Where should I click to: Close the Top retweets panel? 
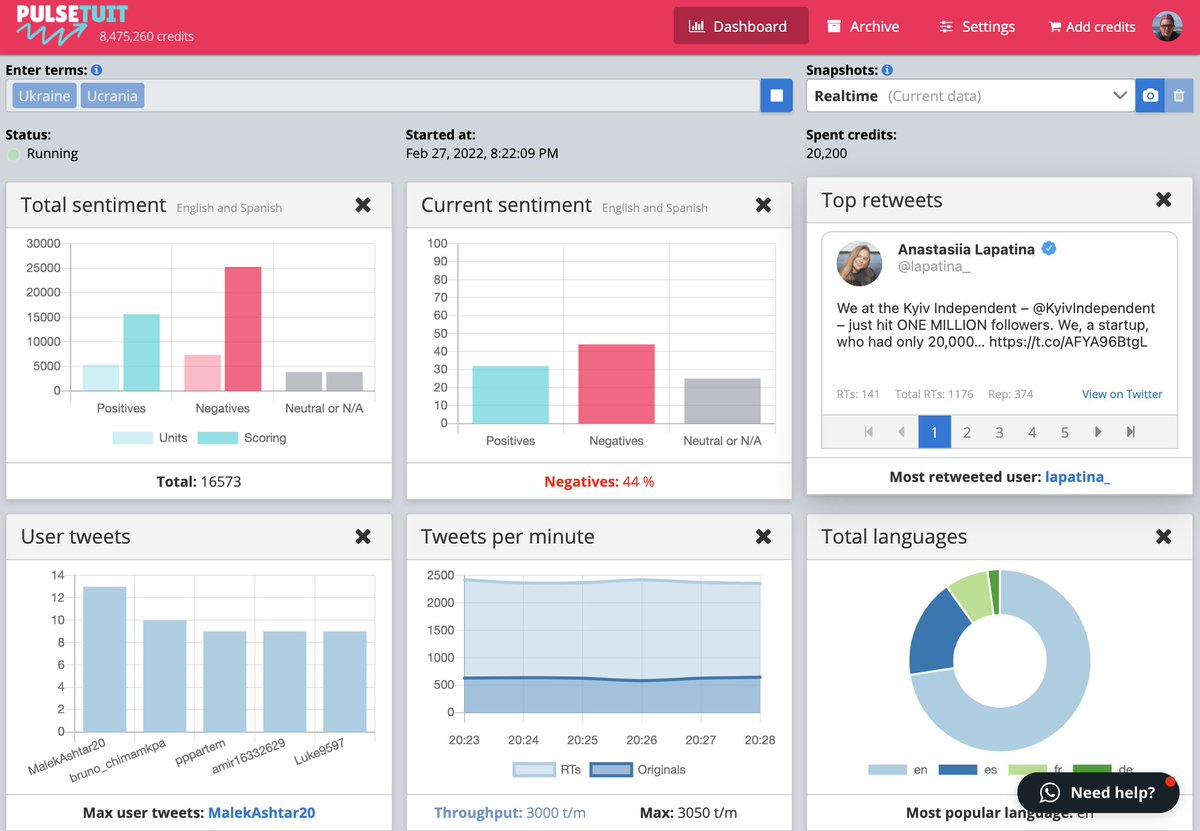1164,200
